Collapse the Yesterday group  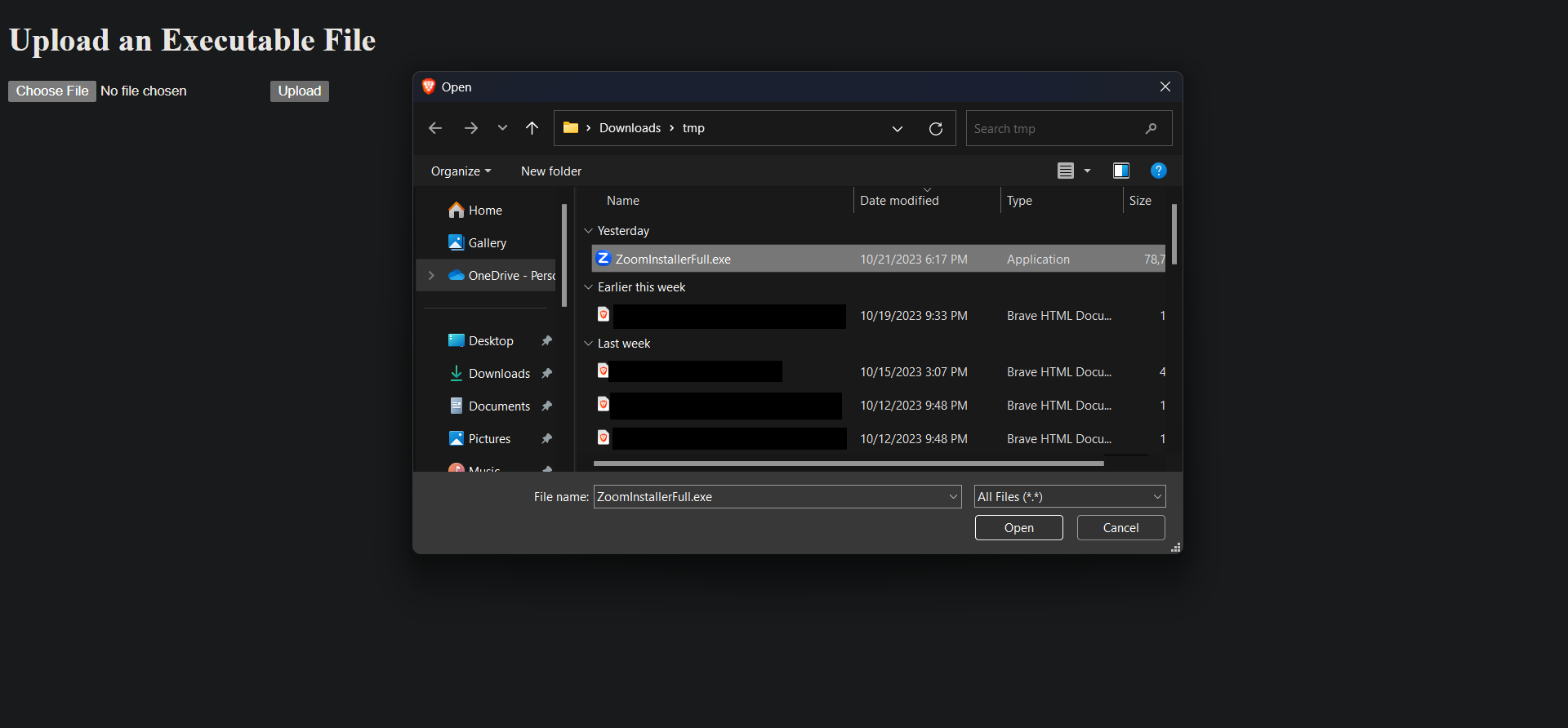click(x=588, y=231)
